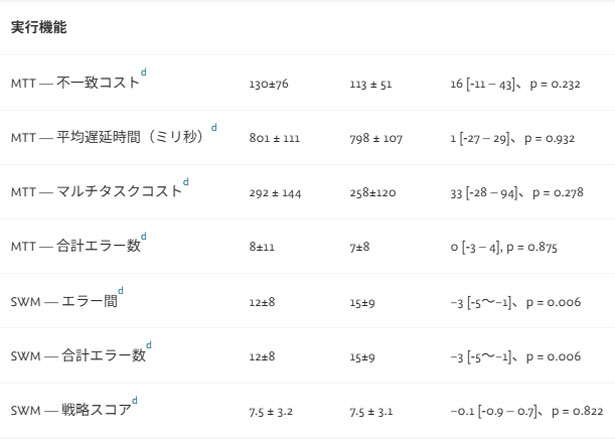
Task: Click footnote d after MTT マルチタスクコスト
Action: coord(185,182)
